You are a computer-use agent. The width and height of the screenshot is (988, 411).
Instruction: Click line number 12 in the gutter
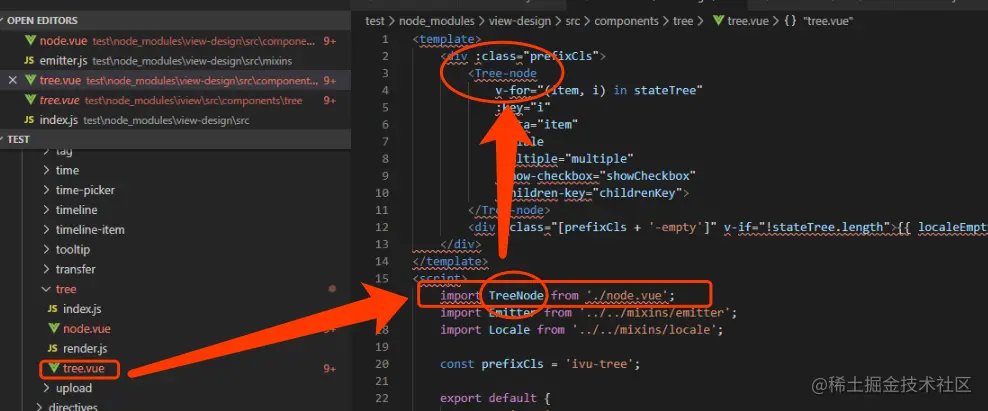[382, 227]
